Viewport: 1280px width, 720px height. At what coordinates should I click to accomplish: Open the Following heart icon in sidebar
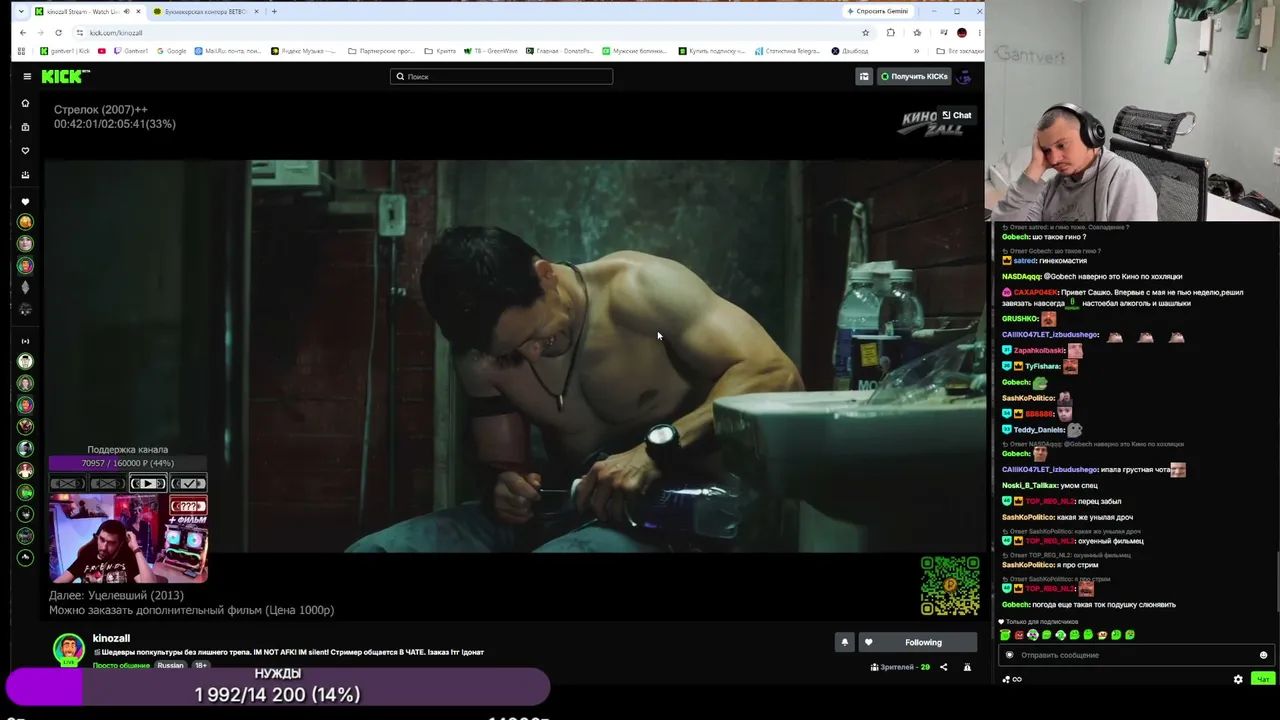click(26, 151)
